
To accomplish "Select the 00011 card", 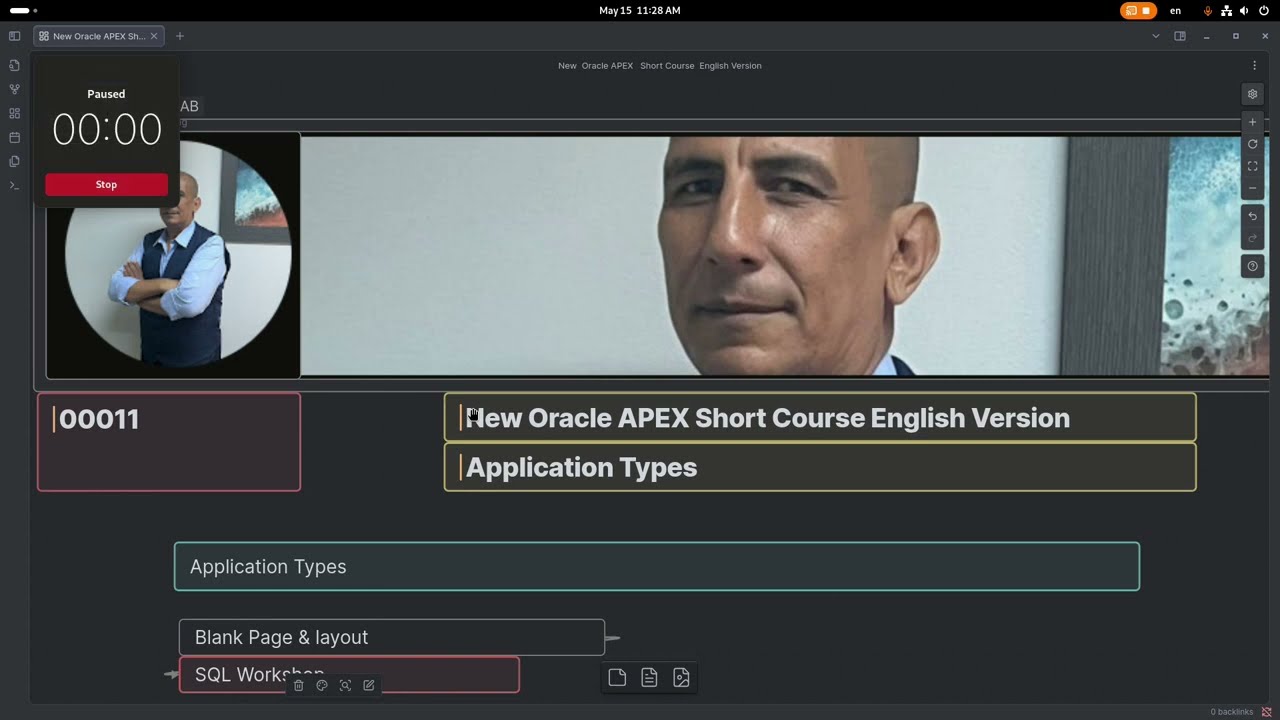I will (169, 442).
